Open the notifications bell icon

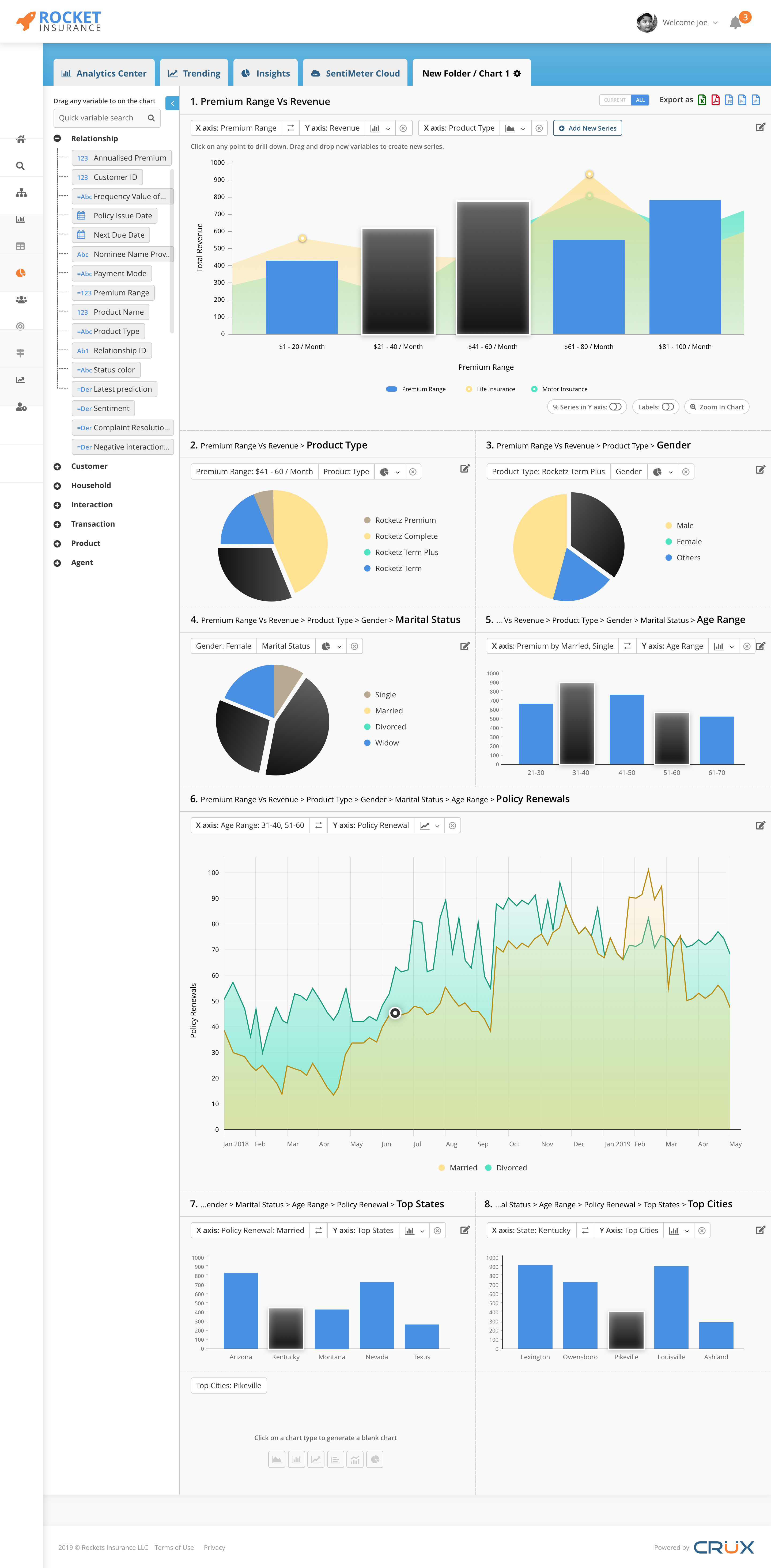(735, 23)
